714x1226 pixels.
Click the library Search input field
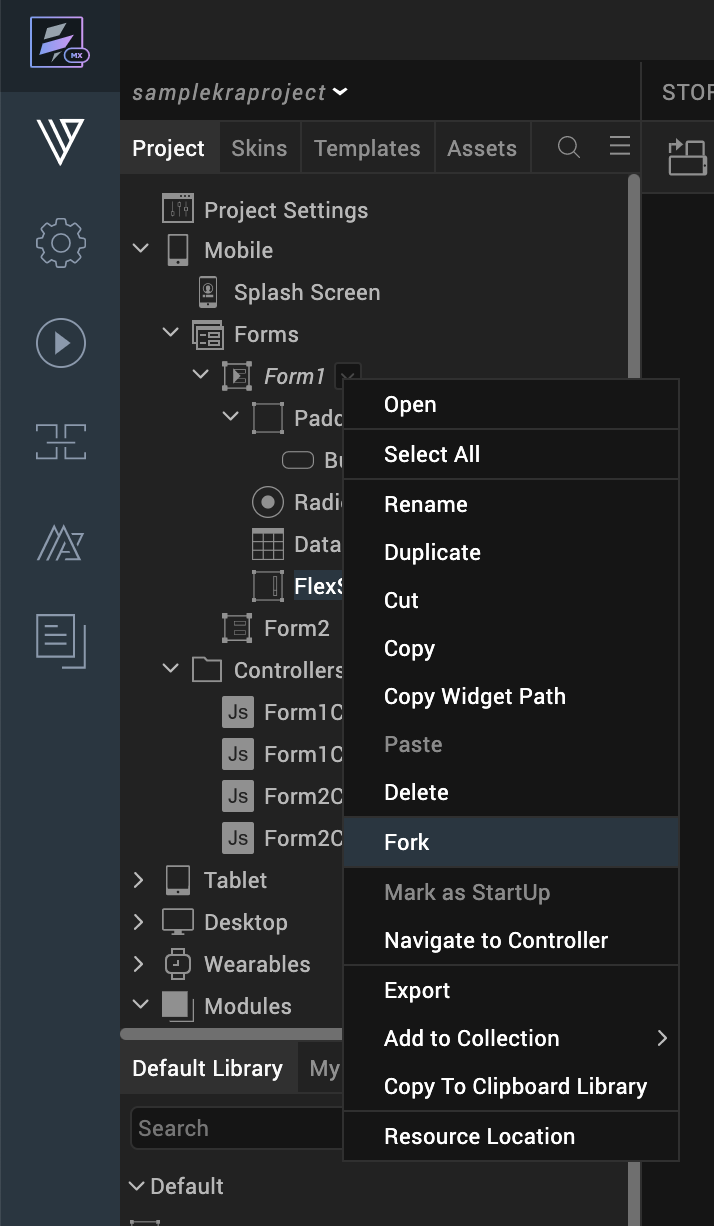(x=235, y=1128)
